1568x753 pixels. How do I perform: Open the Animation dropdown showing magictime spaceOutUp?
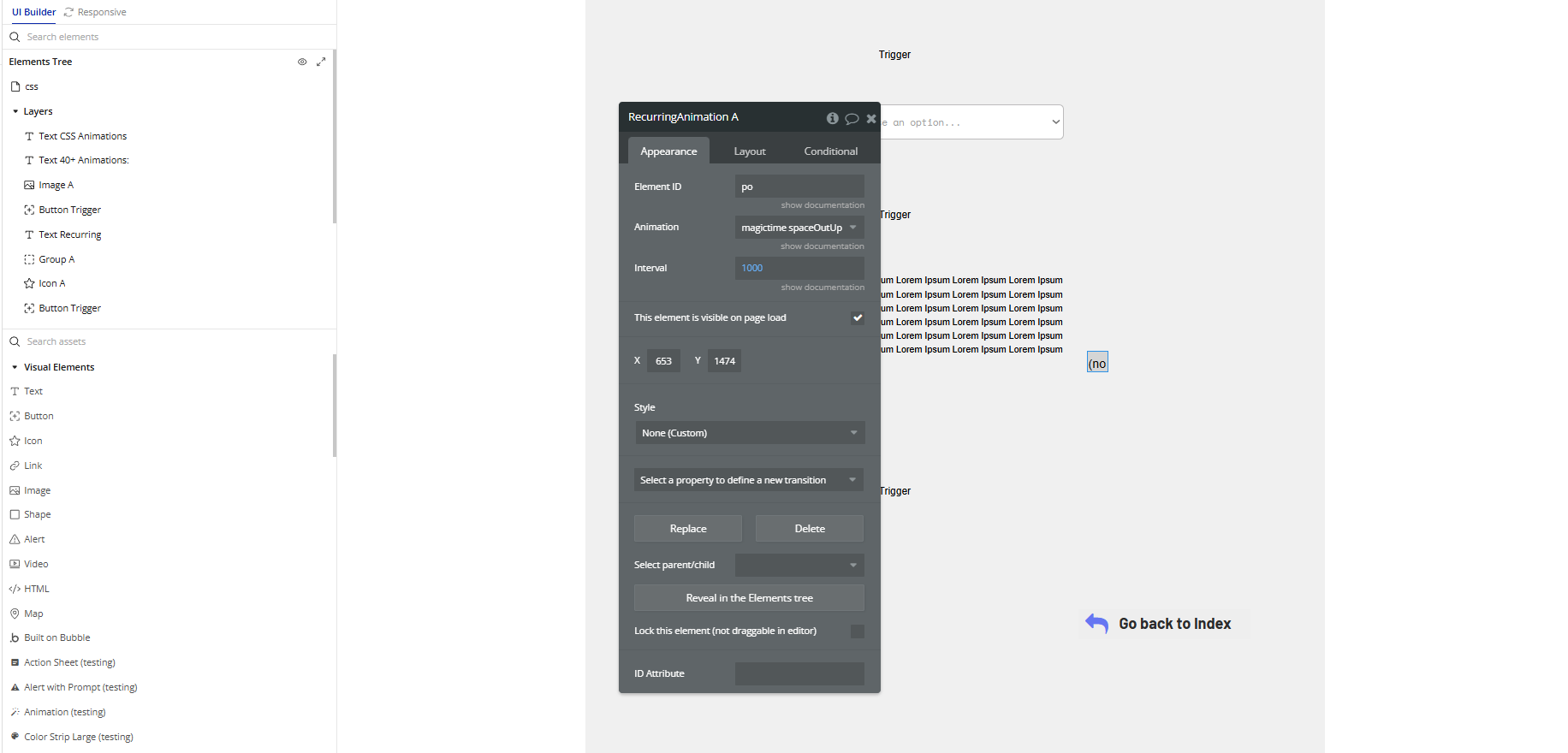(799, 228)
